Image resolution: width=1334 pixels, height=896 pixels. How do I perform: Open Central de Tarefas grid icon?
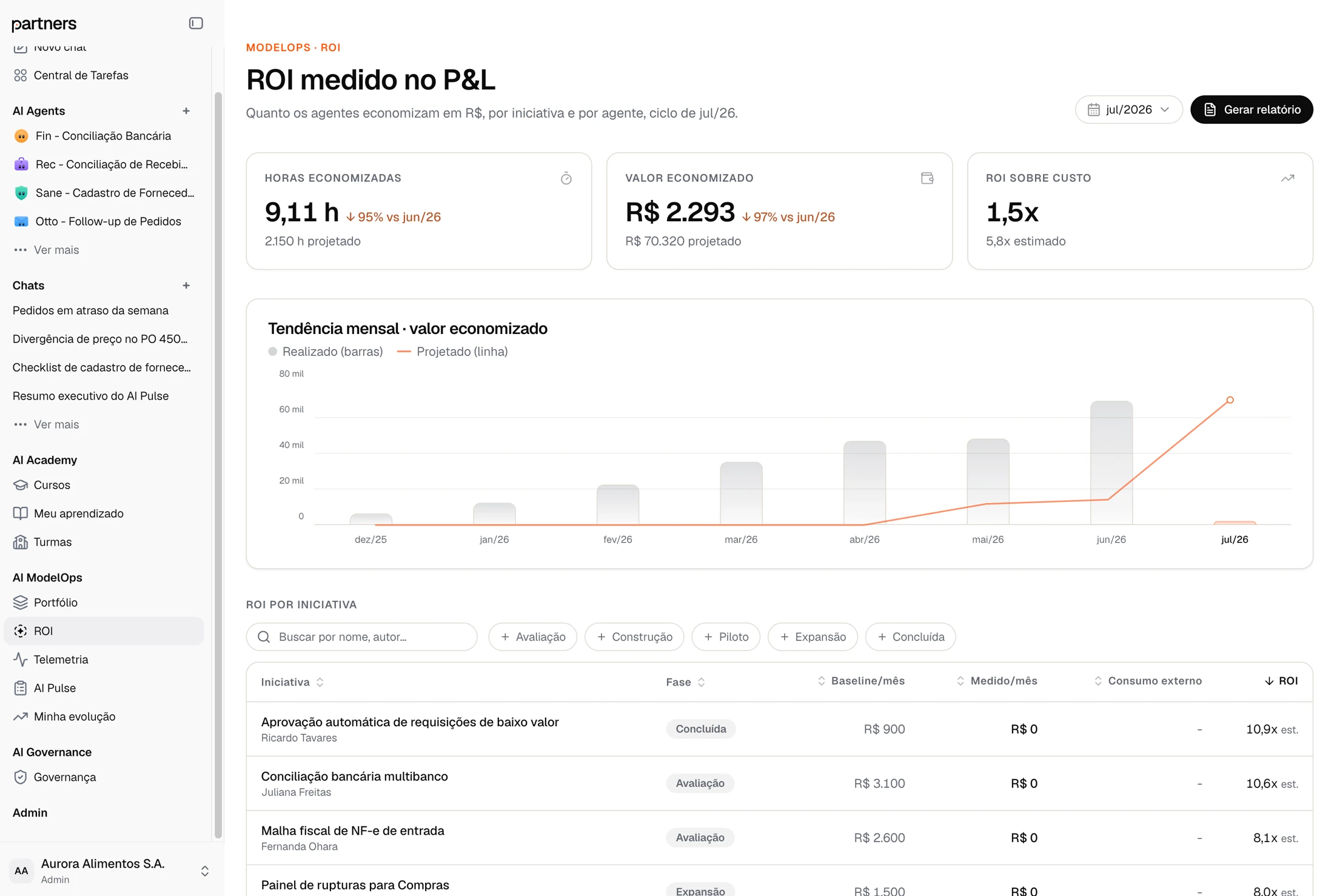point(21,75)
